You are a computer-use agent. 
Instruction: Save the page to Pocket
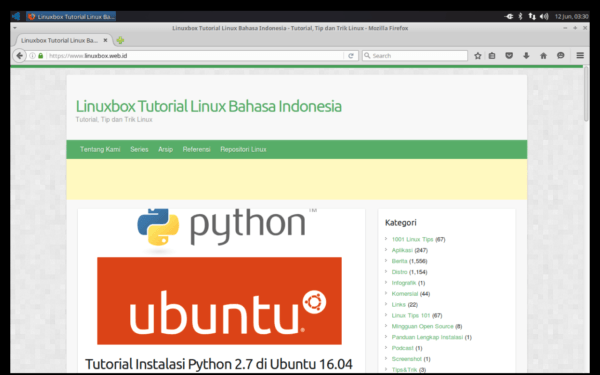tap(509, 56)
